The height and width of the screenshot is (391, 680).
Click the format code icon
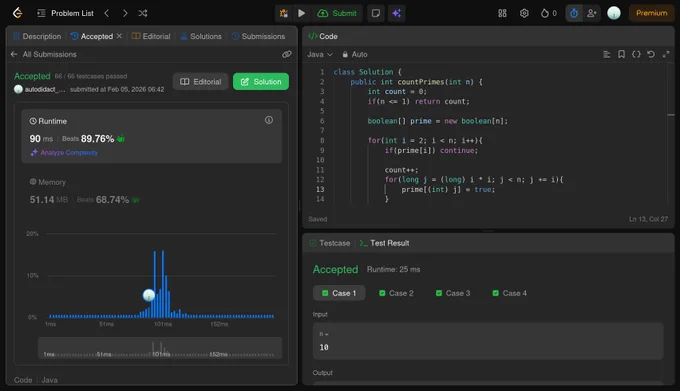[x=607, y=54]
